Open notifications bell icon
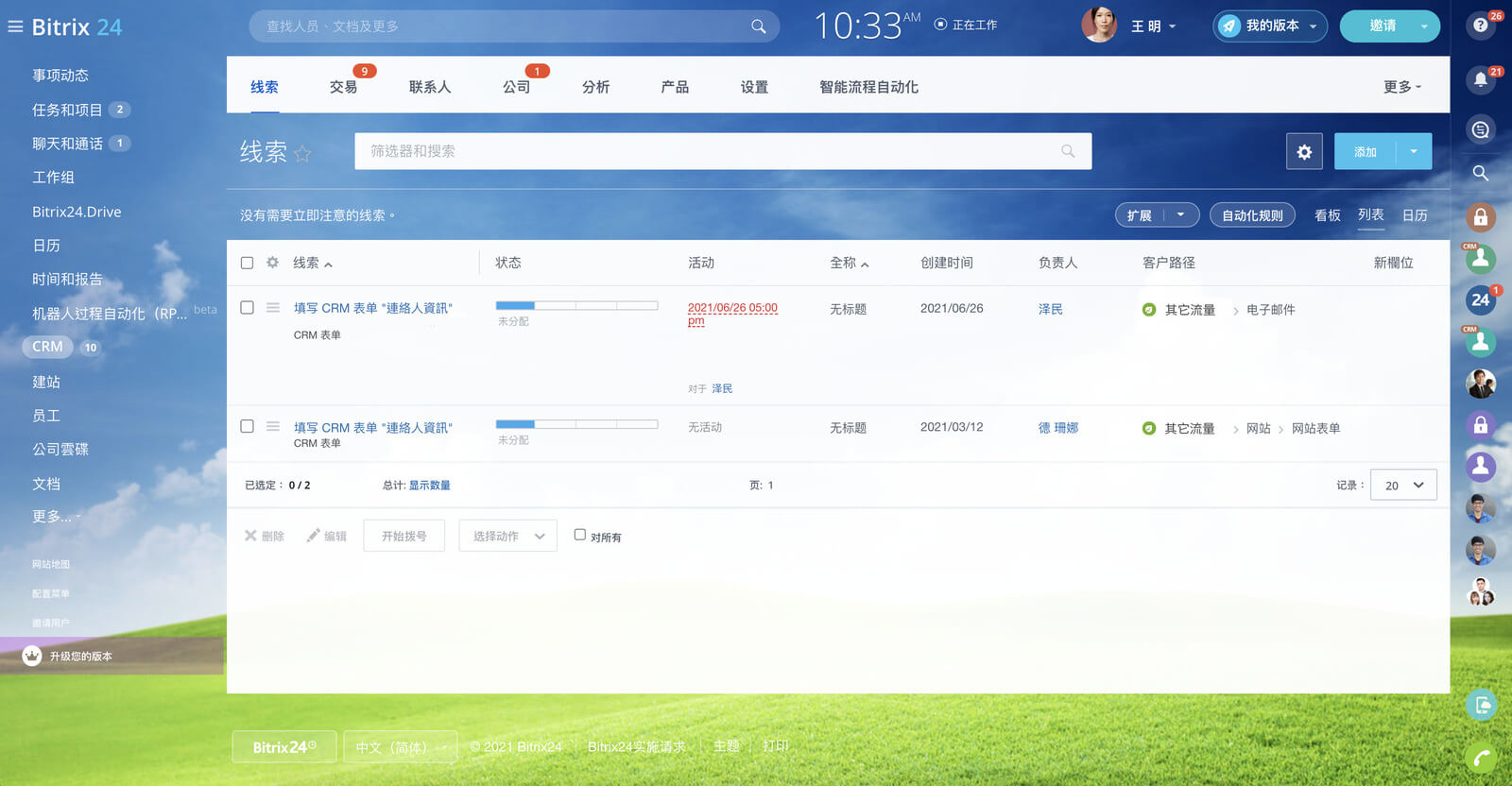This screenshot has height=786, width=1512. [x=1481, y=79]
